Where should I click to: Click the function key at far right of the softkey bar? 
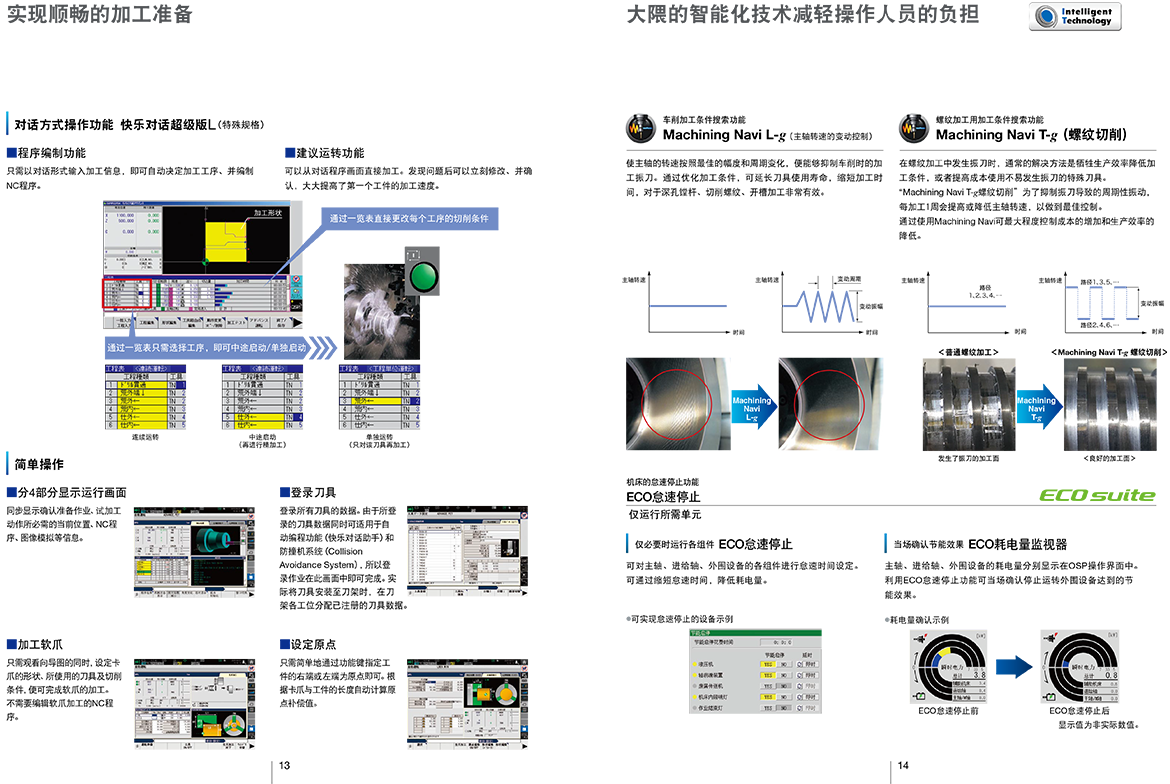pos(299,323)
